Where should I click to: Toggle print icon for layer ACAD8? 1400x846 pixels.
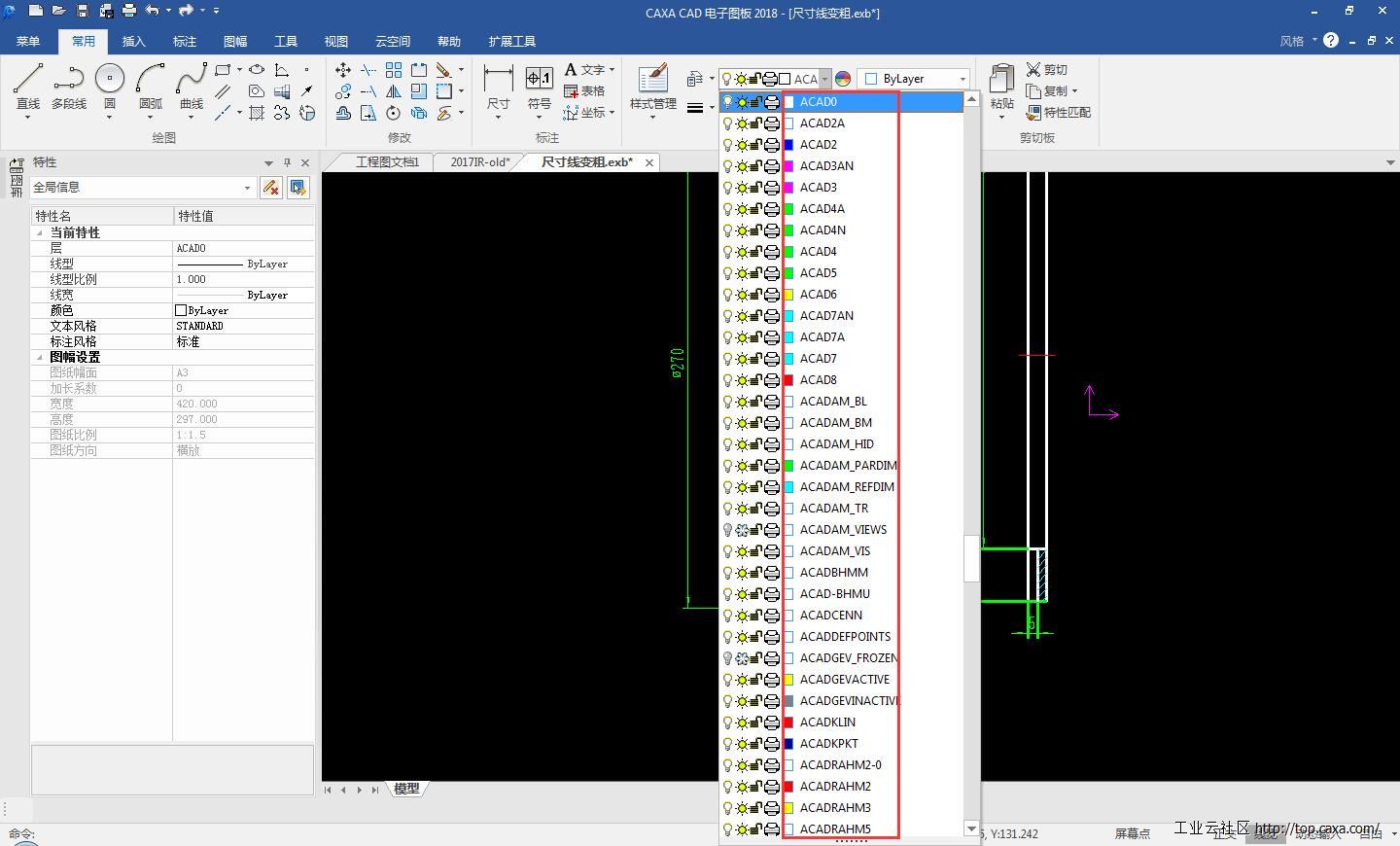pos(772,380)
